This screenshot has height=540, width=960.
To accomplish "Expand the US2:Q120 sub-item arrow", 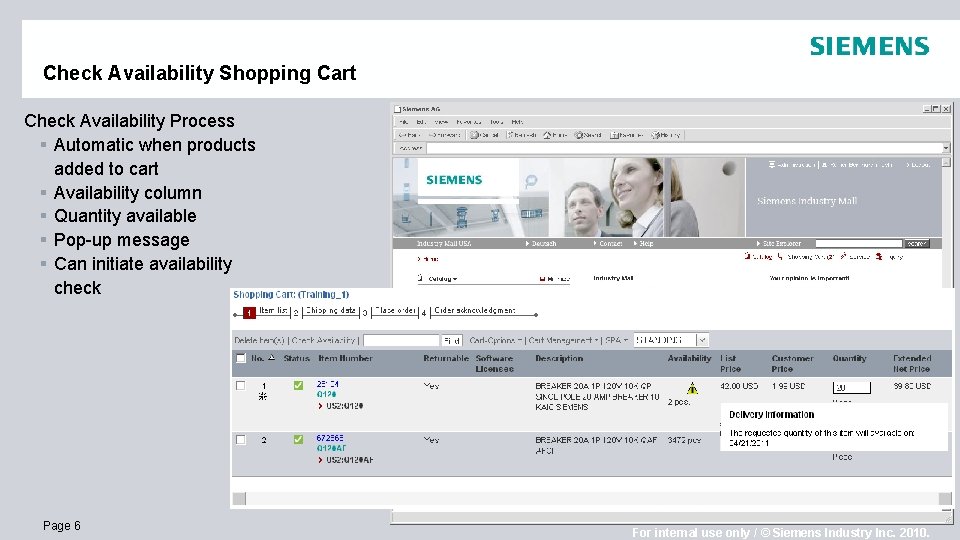I will click(320, 406).
